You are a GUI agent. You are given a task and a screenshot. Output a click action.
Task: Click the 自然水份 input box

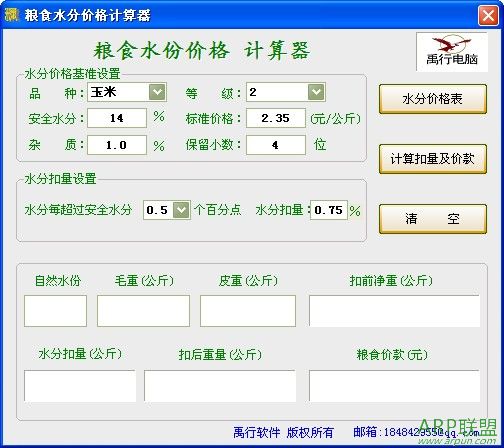pos(55,311)
